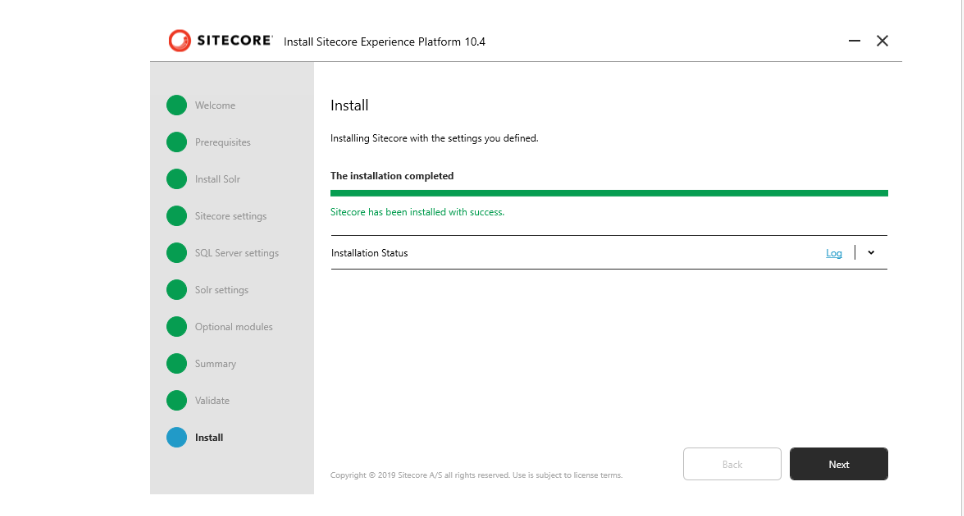The height and width of the screenshot is (516, 964).
Task: Click the green Install Solr step circle
Action: point(176,179)
